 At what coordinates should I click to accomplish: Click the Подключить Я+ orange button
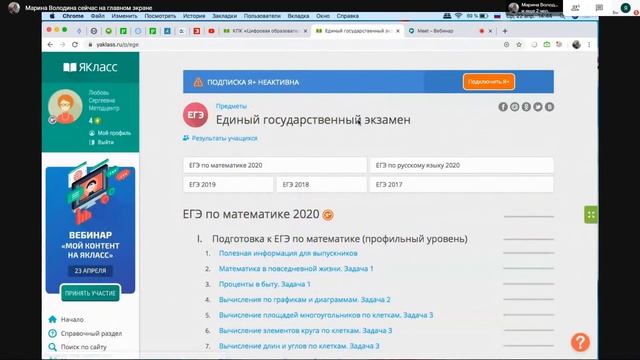(489, 82)
